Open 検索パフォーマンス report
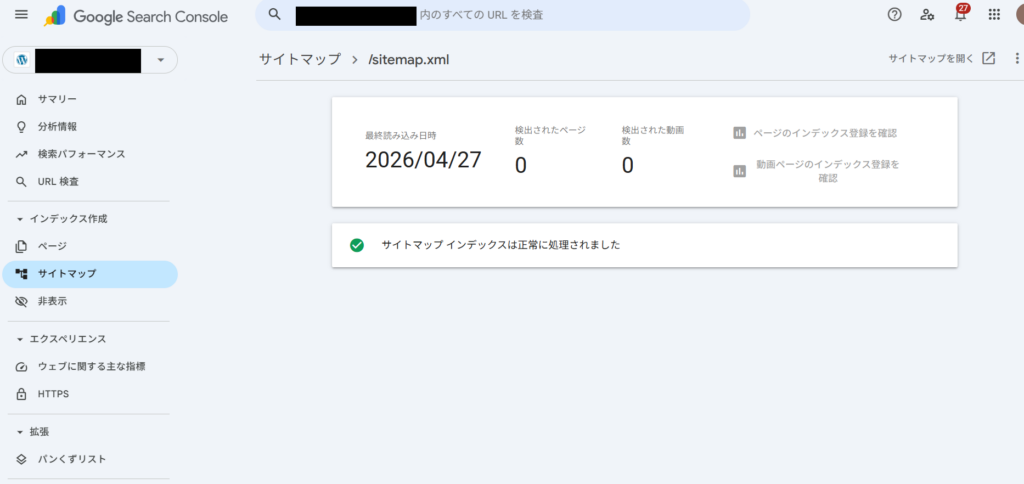The height and width of the screenshot is (484, 1024). pyautogui.click(x=81, y=154)
